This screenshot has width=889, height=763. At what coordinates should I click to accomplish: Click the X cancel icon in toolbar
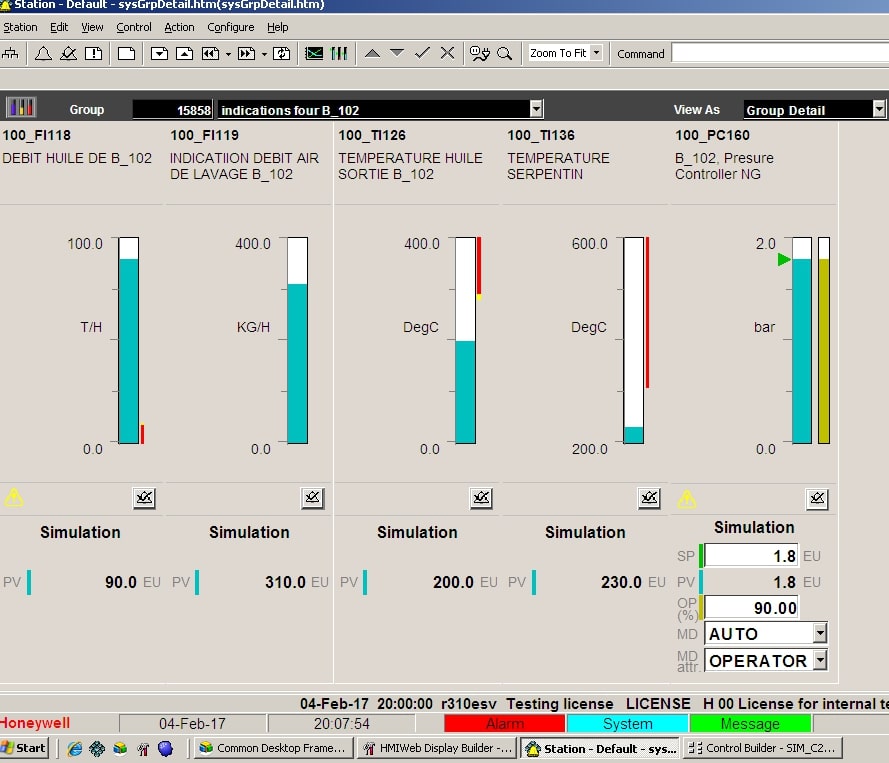pos(447,53)
